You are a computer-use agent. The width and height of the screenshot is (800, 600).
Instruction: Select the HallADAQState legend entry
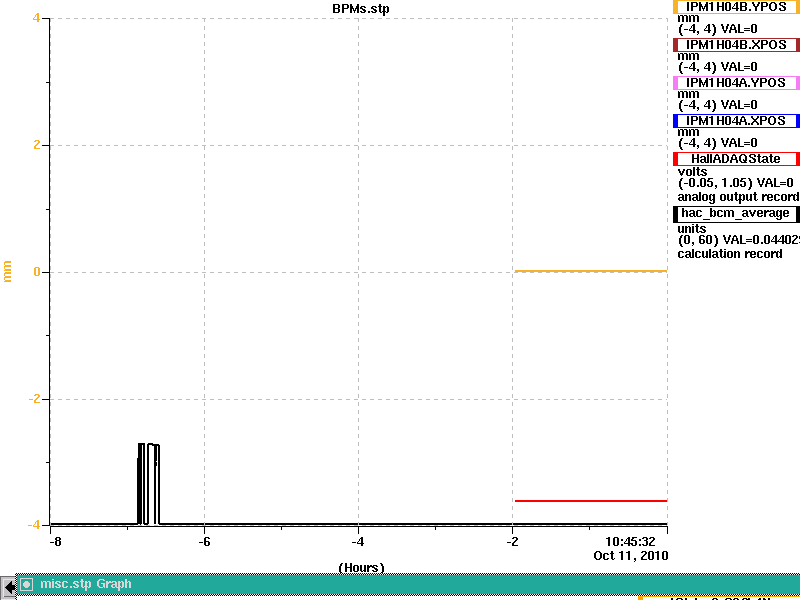(x=736, y=159)
